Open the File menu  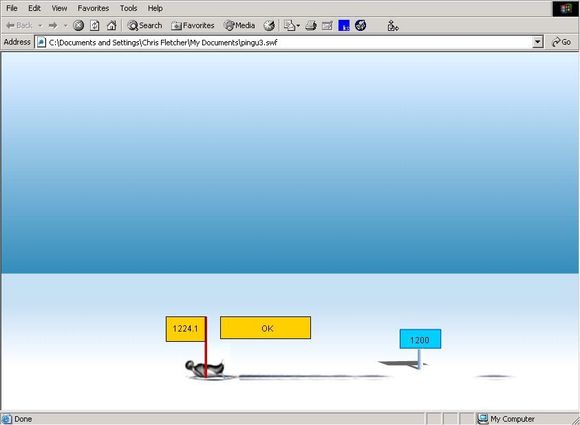point(12,8)
